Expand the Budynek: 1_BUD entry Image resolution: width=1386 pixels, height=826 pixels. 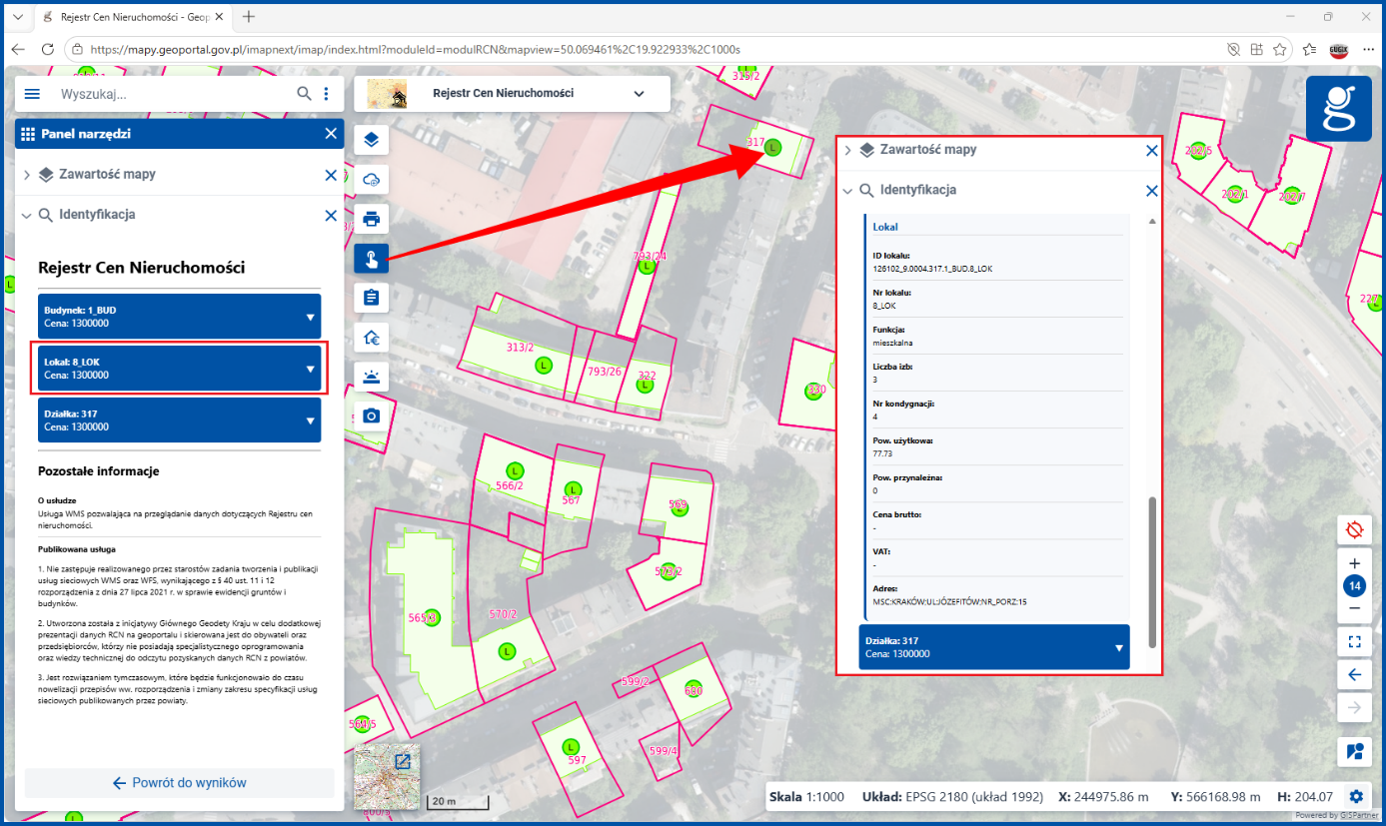pos(180,316)
